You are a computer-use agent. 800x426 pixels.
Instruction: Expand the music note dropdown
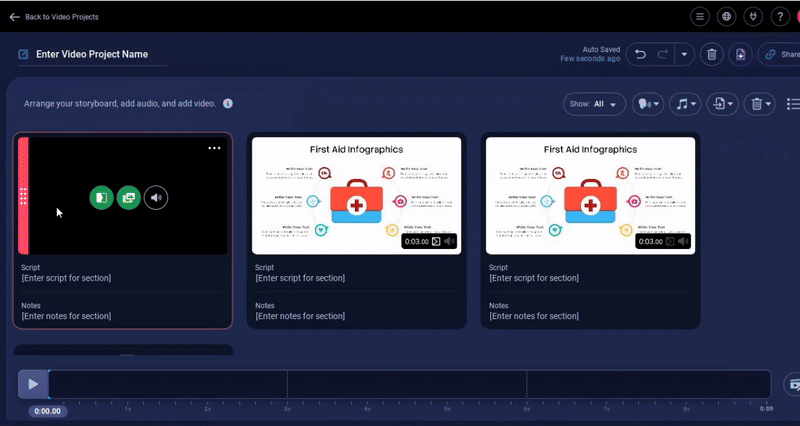click(x=685, y=104)
